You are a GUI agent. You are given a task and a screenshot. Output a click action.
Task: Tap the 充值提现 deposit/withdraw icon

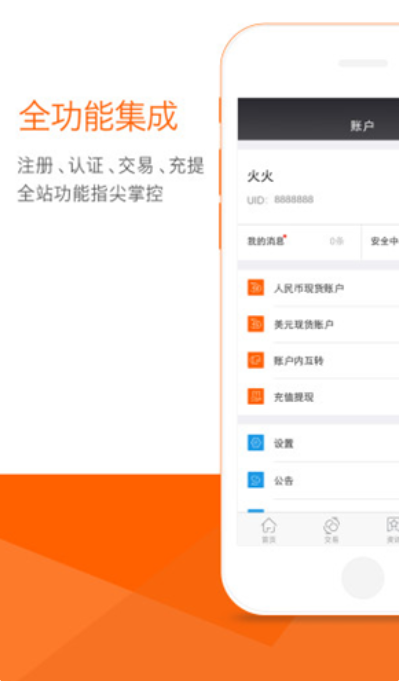click(x=256, y=397)
